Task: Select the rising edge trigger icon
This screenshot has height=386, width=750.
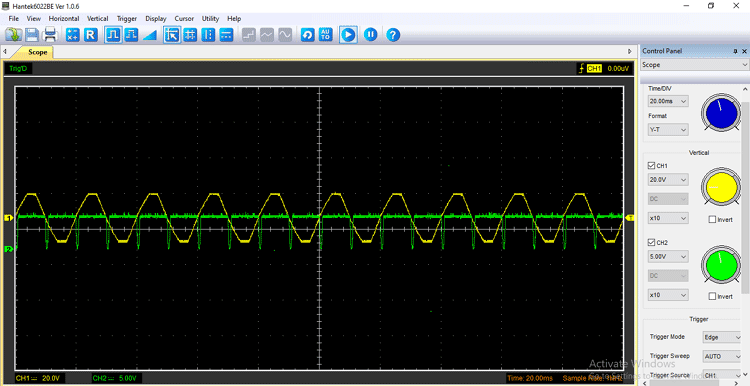Action: click(x=113, y=35)
